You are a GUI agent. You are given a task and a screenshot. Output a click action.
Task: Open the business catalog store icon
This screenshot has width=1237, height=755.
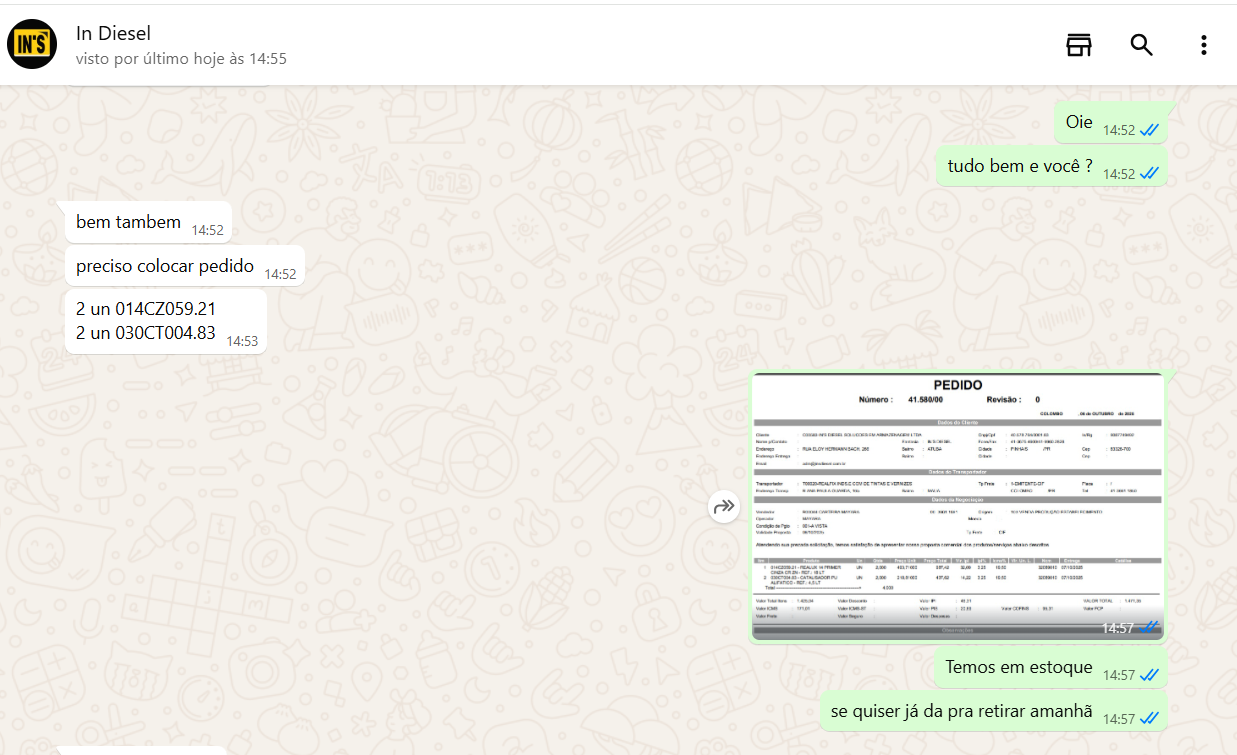1078,45
